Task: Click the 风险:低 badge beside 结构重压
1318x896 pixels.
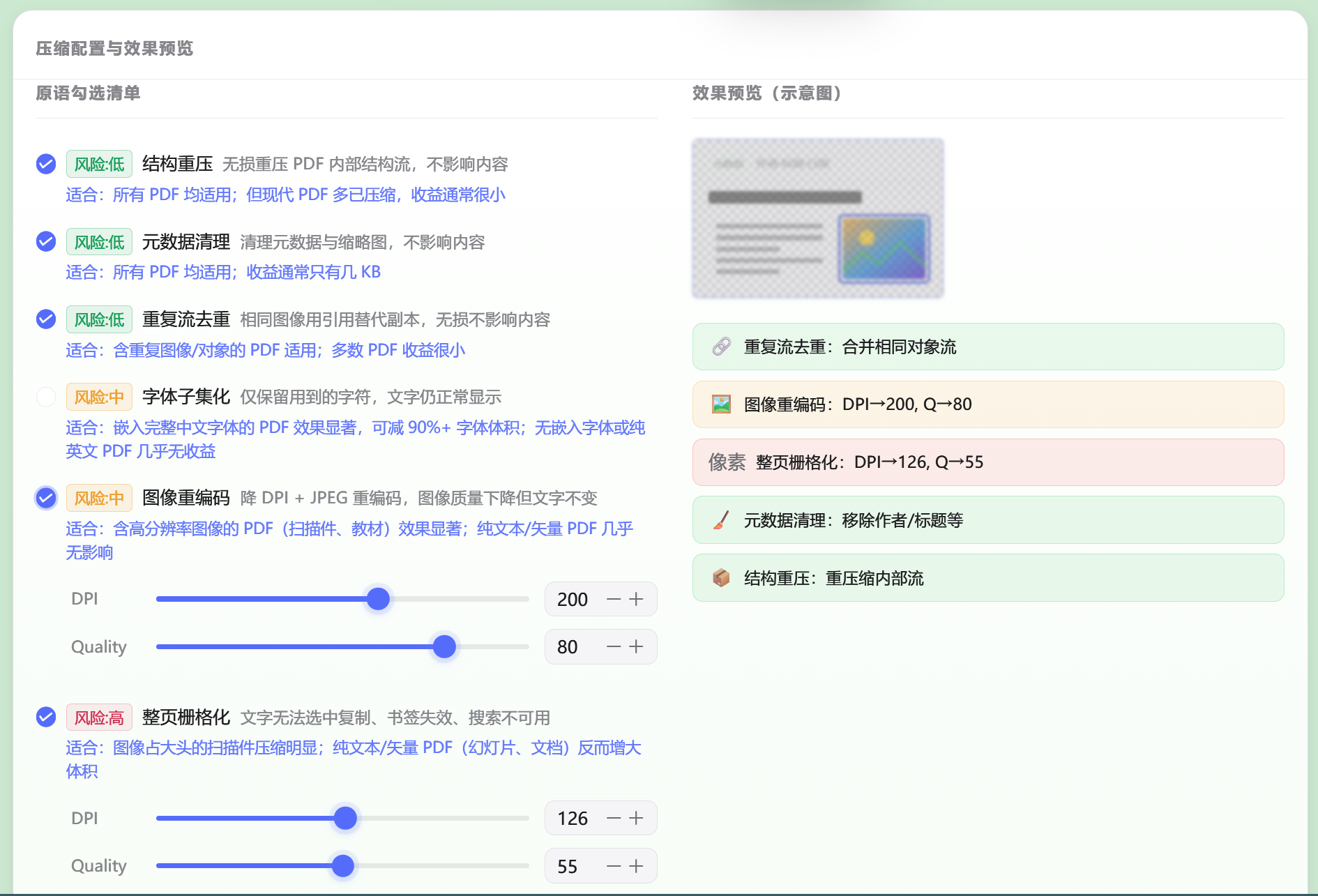Action: (x=99, y=164)
